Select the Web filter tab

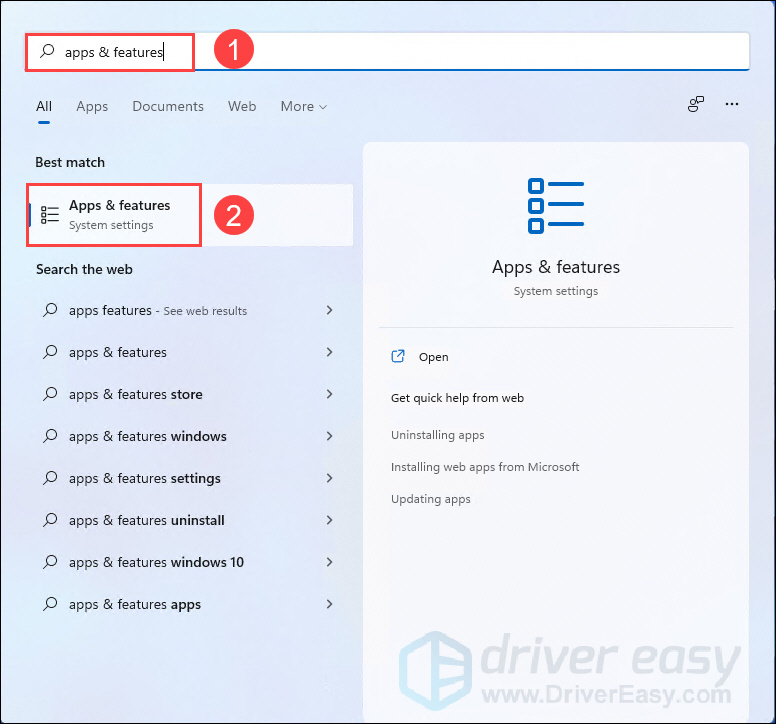242,106
